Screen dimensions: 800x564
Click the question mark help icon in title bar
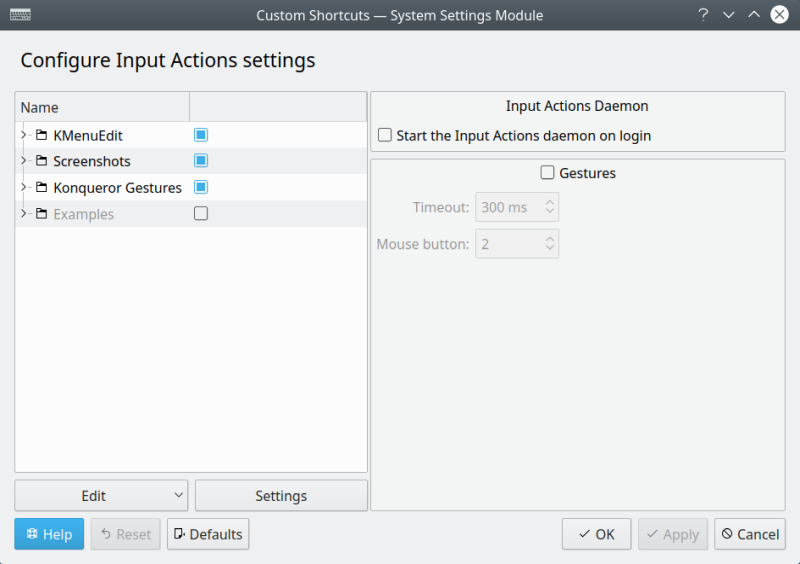pyautogui.click(x=703, y=15)
